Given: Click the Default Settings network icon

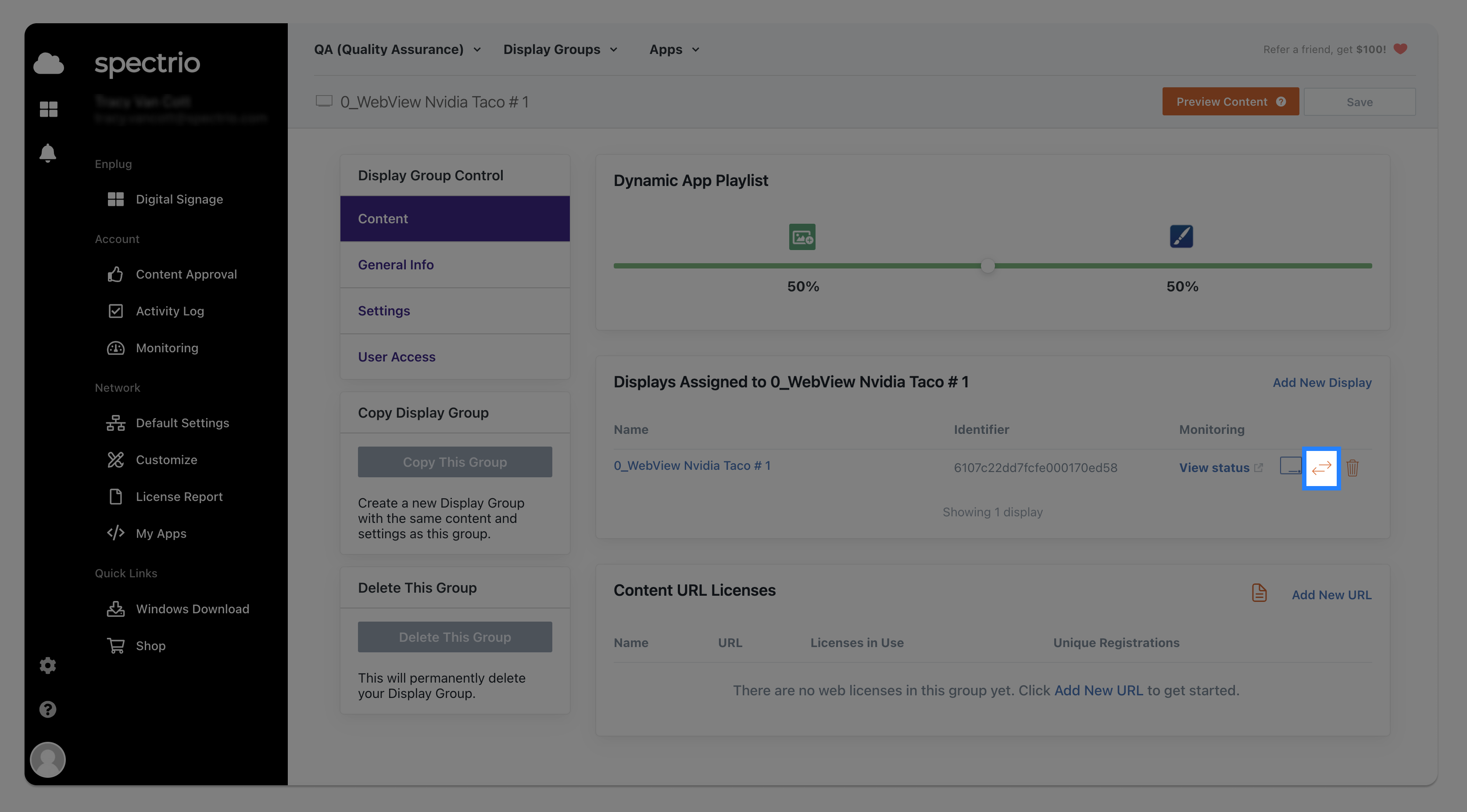Looking at the screenshot, I should click(x=116, y=423).
